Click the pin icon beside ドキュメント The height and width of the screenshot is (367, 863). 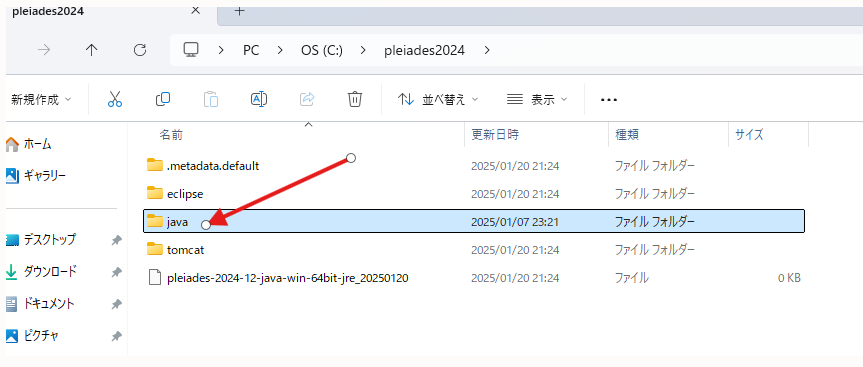pos(116,304)
